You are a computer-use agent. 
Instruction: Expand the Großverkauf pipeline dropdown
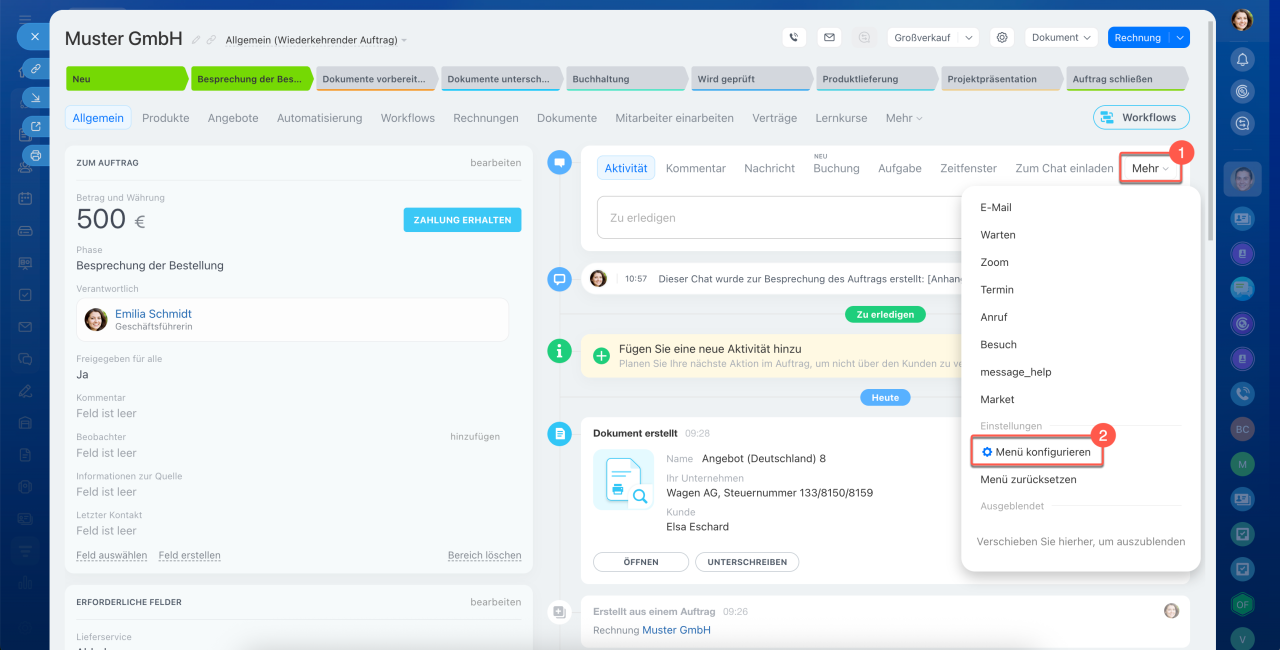point(968,38)
